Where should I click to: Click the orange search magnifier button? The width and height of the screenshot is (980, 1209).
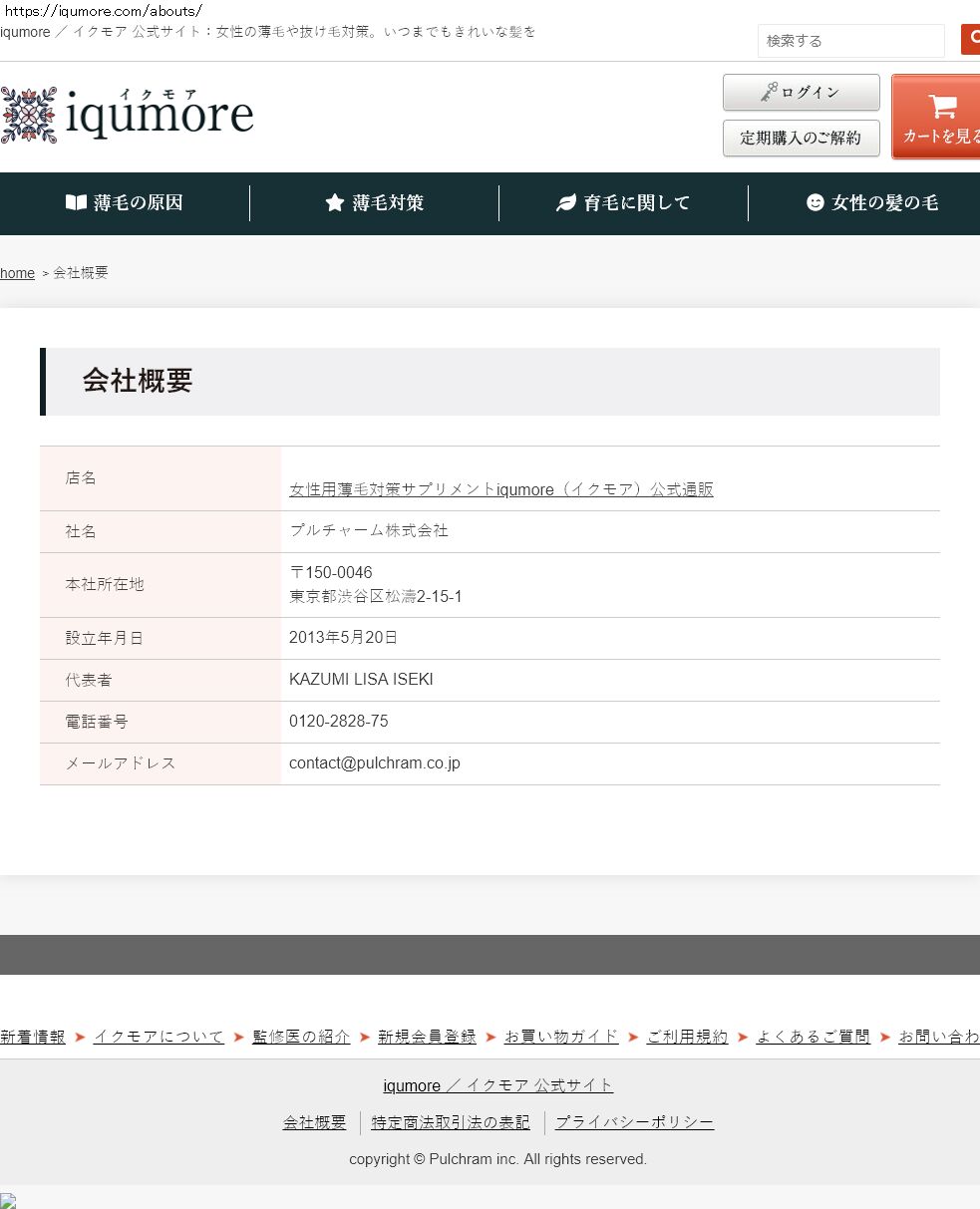tap(970, 40)
